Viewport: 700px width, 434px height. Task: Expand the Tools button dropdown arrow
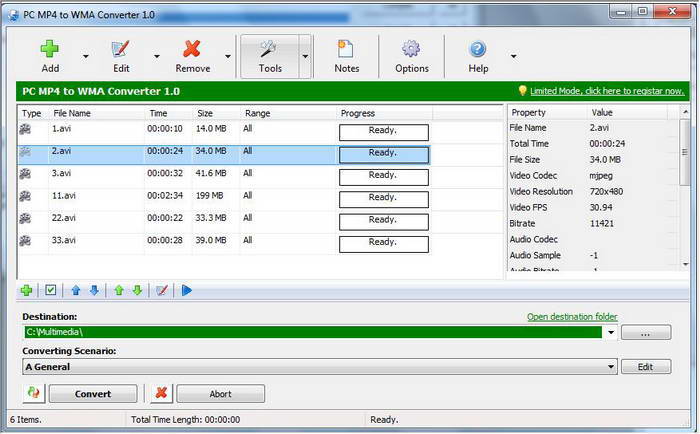pos(305,56)
